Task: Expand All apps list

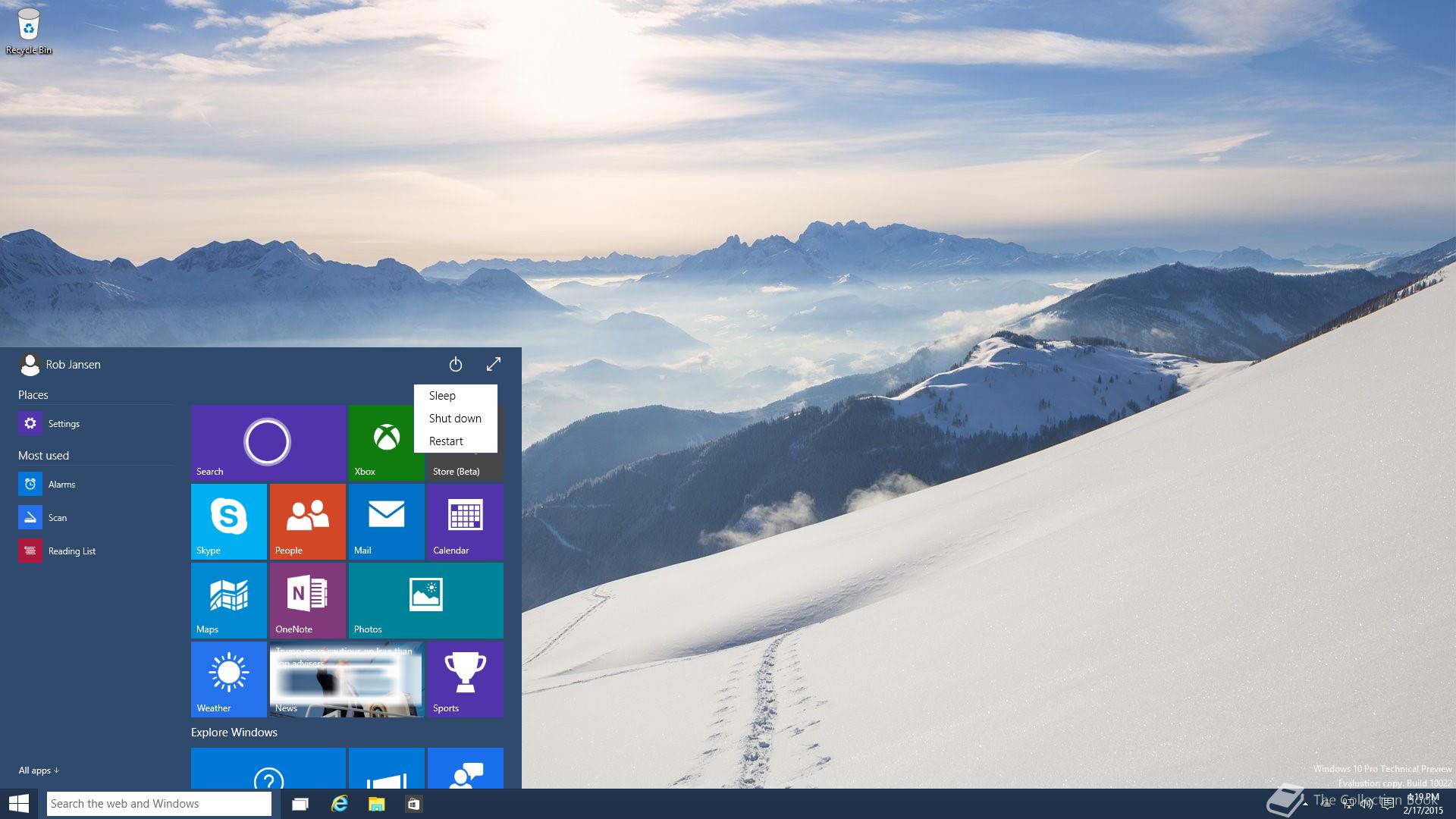Action: pyautogui.click(x=39, y=770)
